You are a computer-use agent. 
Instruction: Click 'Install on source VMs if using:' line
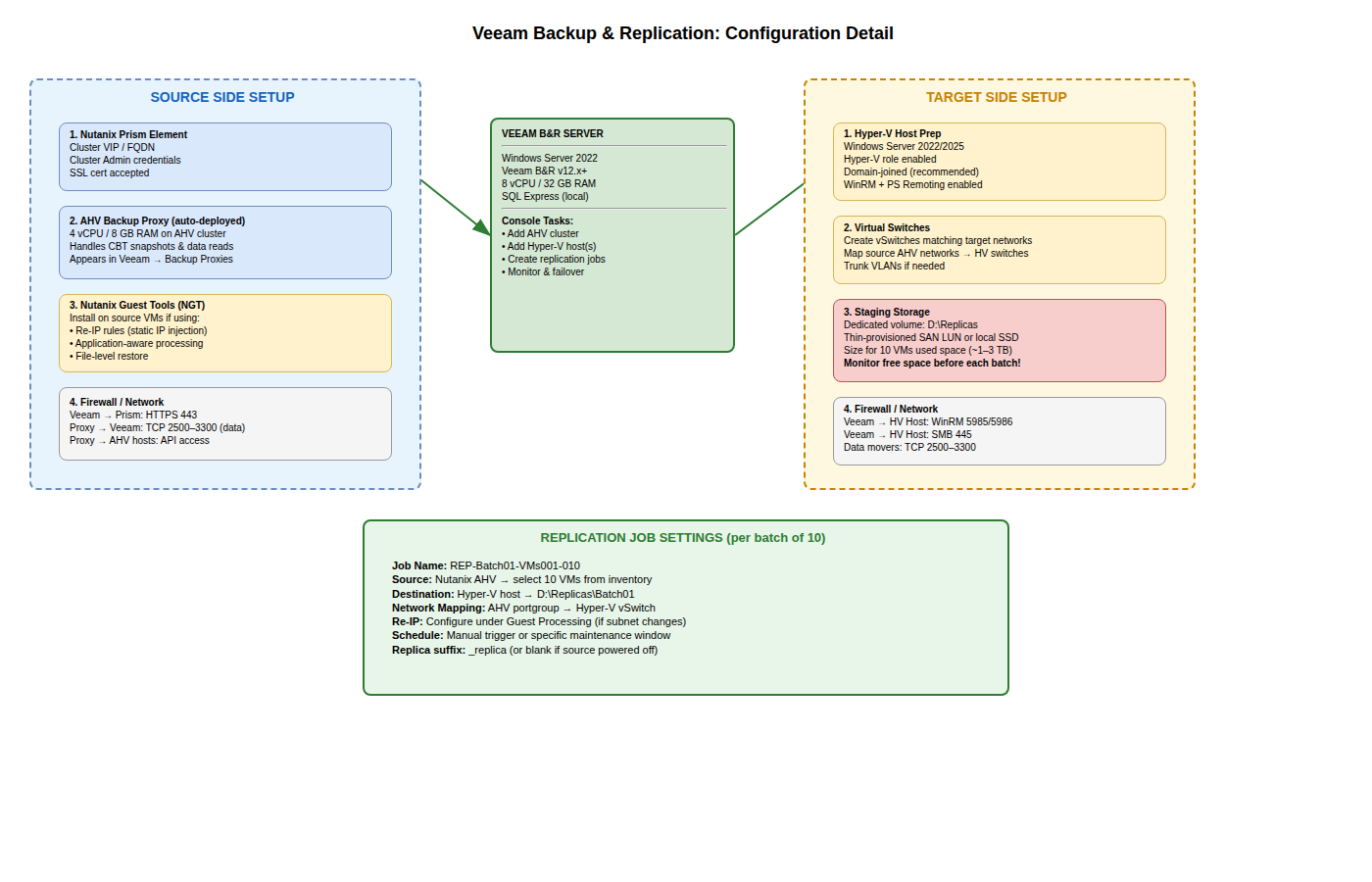[134, 318]
